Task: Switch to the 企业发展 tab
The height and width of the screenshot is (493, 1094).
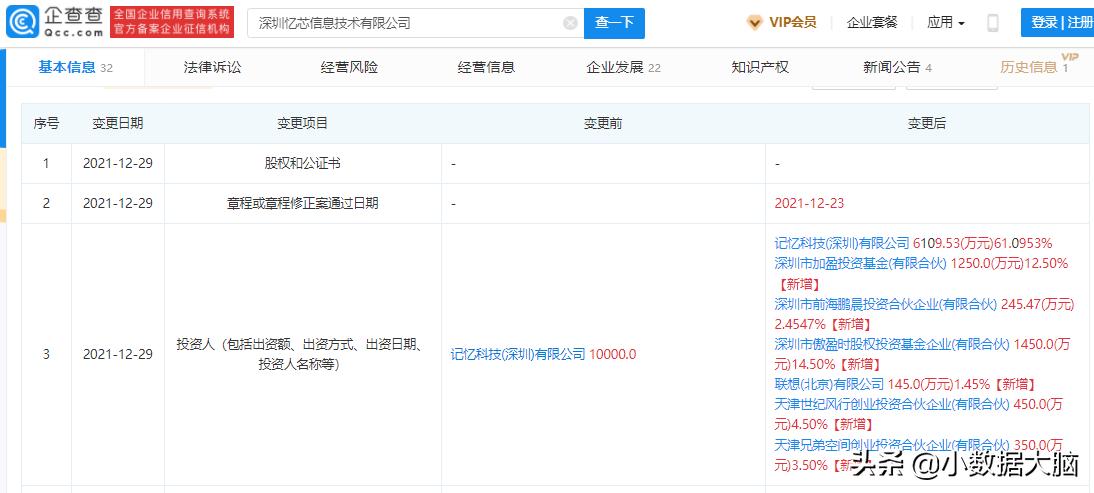Action: pos(623,67)
